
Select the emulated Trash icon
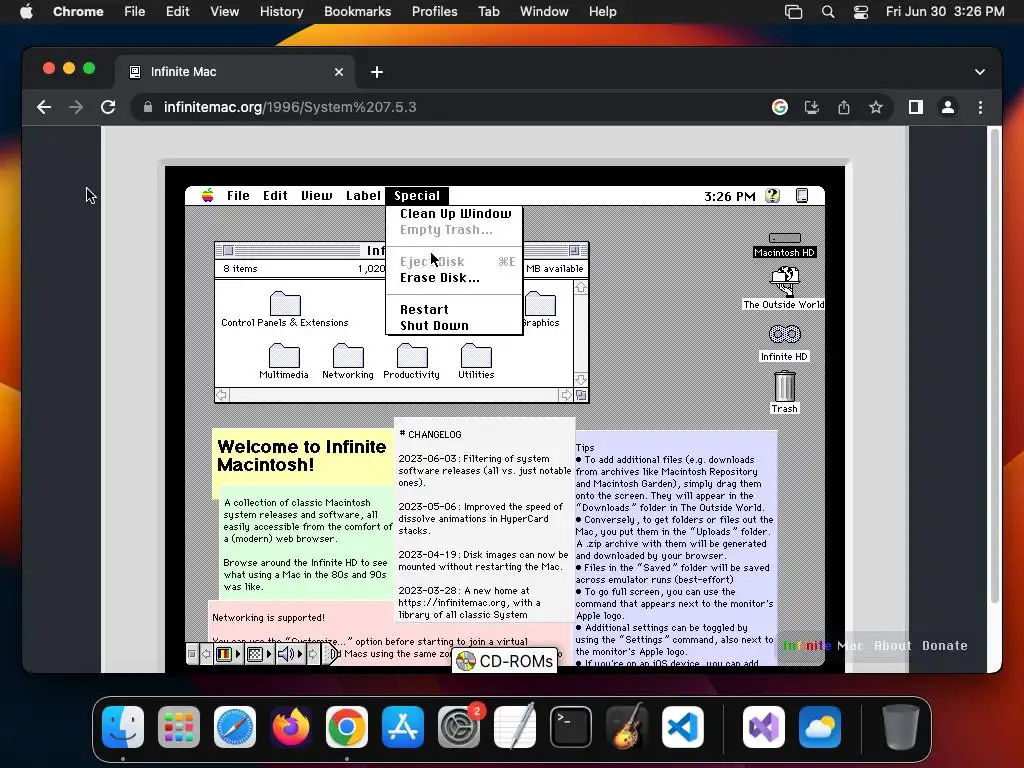(x=784, y=386)
